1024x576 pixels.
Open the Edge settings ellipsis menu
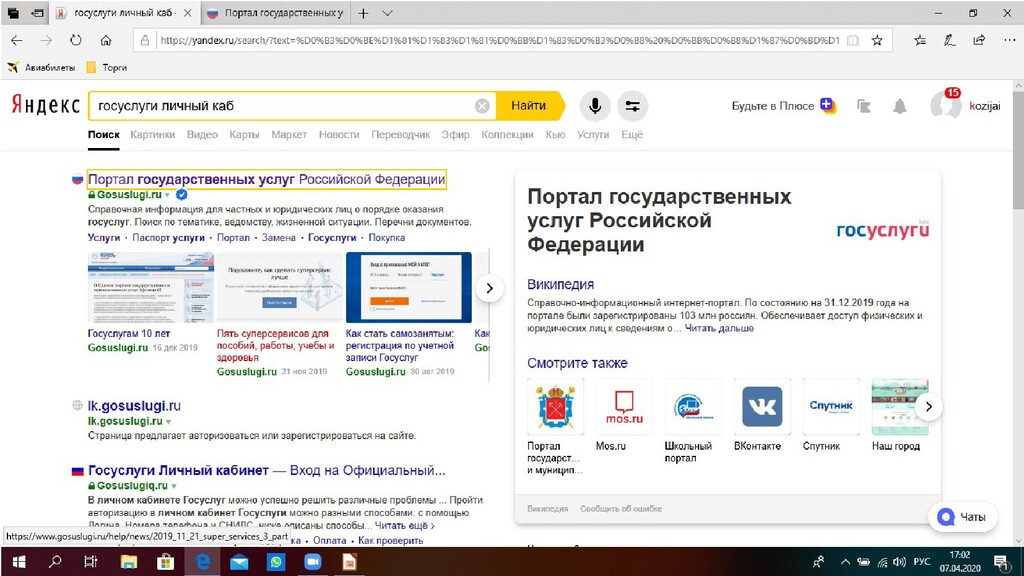(x=1009, y=40)
